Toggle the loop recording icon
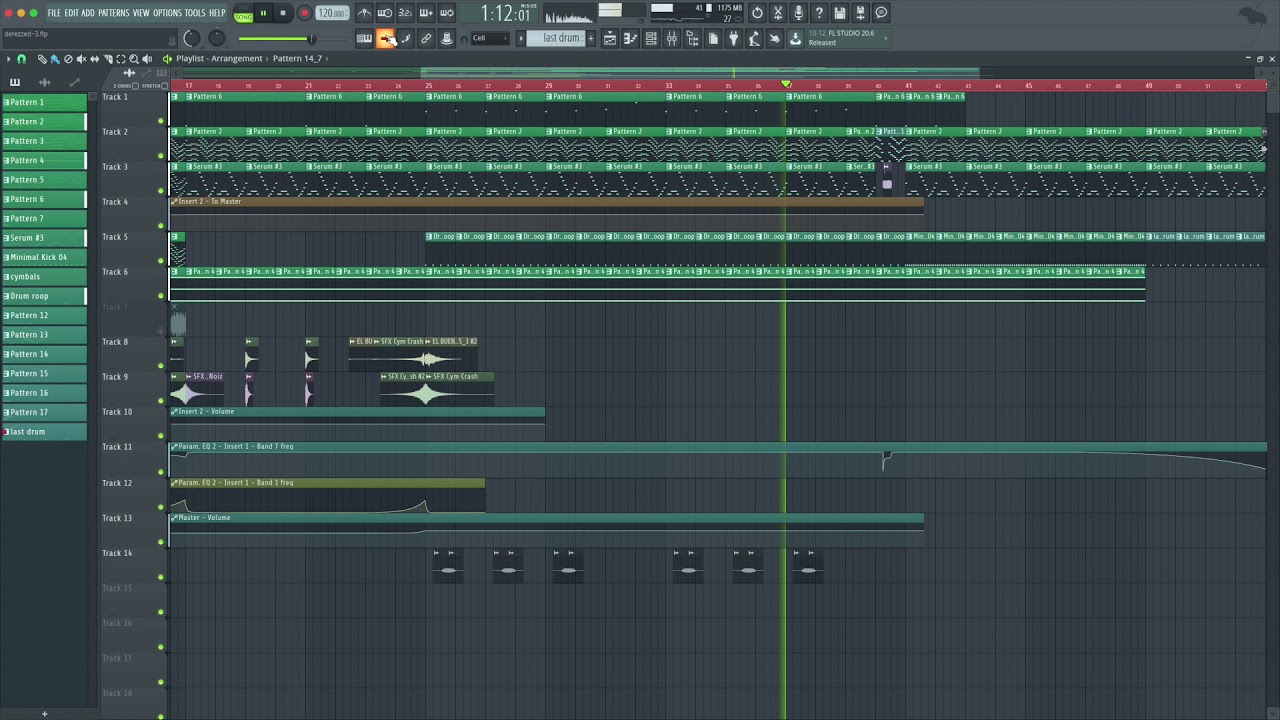The image size is (1280, 720). (446, 13)
